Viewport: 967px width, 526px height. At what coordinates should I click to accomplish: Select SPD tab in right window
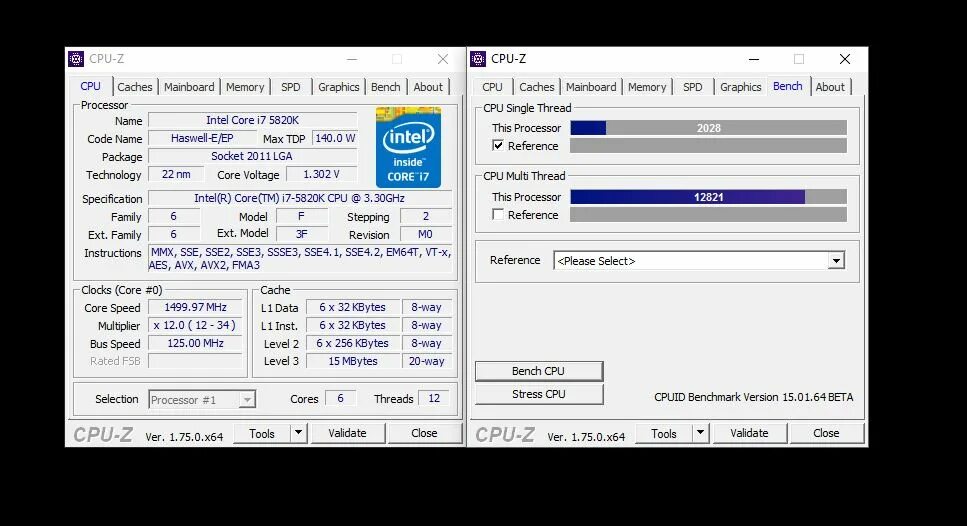(x=693, y=87)
